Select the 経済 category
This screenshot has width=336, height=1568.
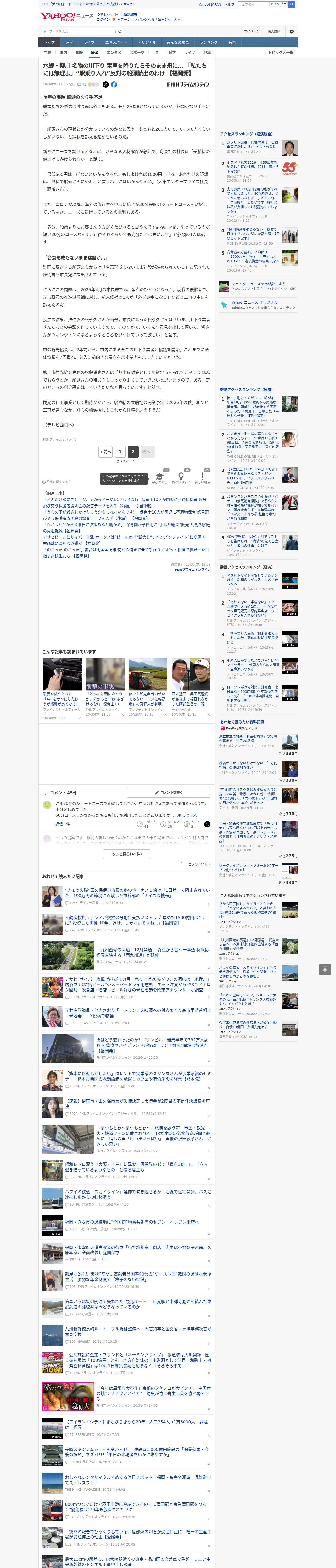pos(94,52)
